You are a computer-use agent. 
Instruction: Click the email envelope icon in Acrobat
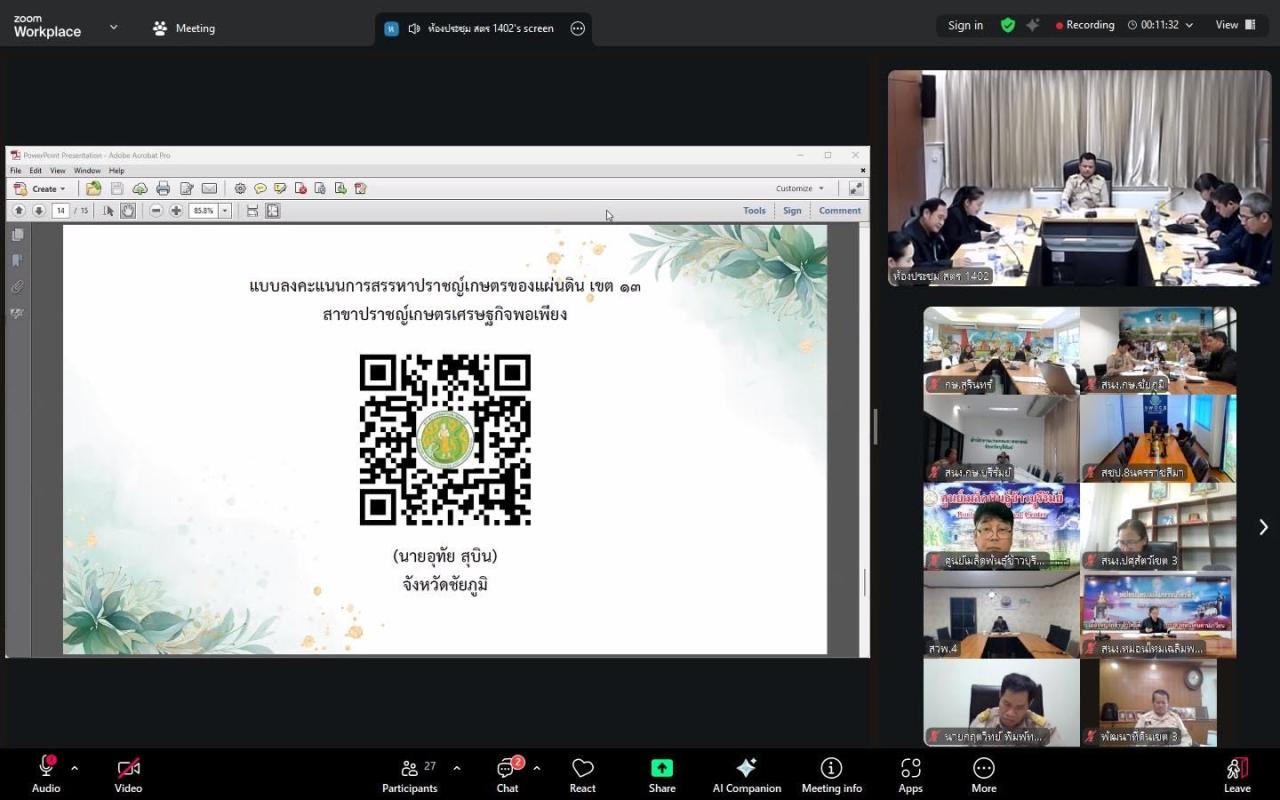point(209,188)
